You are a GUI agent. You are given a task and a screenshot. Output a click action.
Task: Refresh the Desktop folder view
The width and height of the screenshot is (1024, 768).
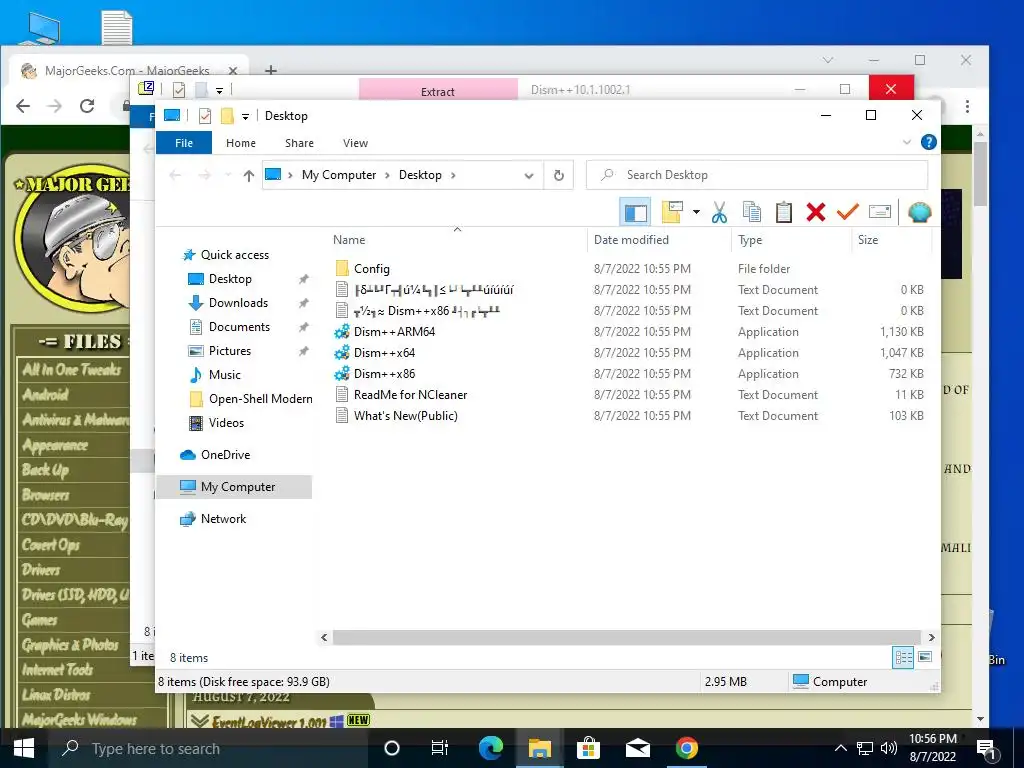558,175
